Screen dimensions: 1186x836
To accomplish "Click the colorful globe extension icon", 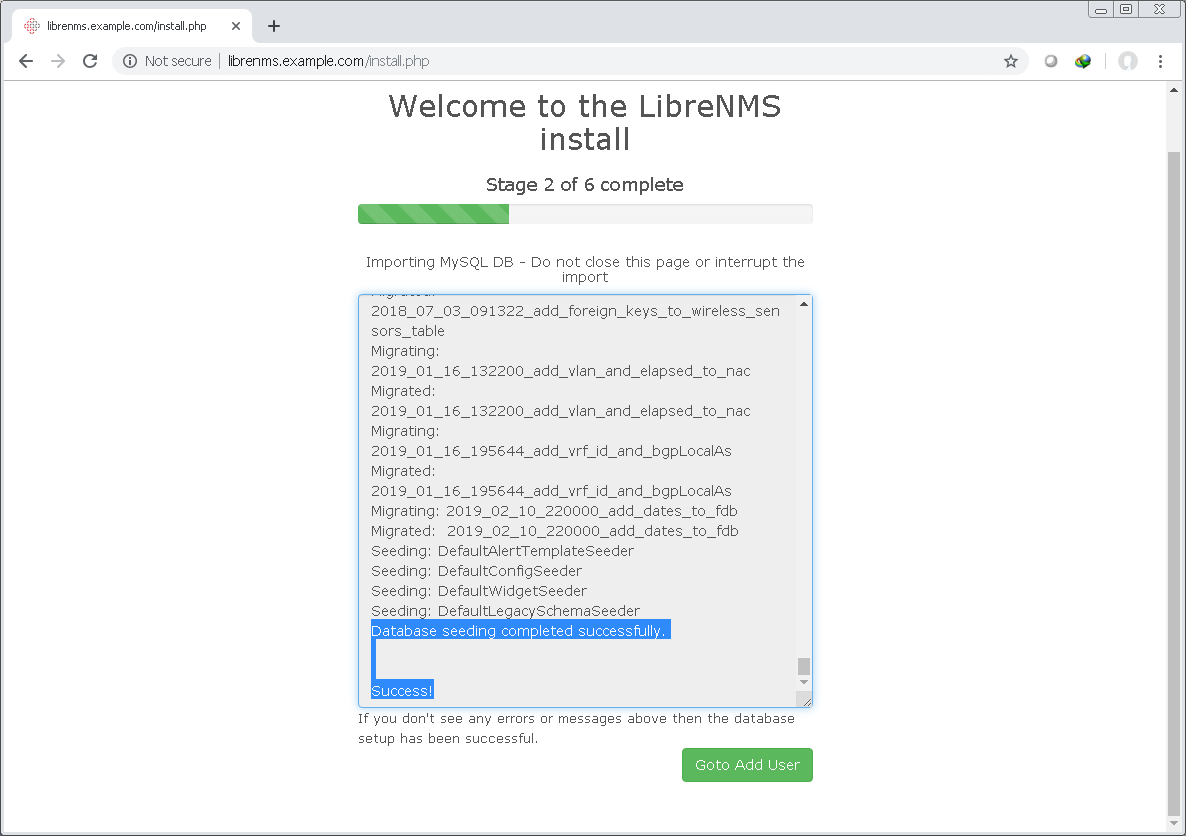I will 1083,61.
